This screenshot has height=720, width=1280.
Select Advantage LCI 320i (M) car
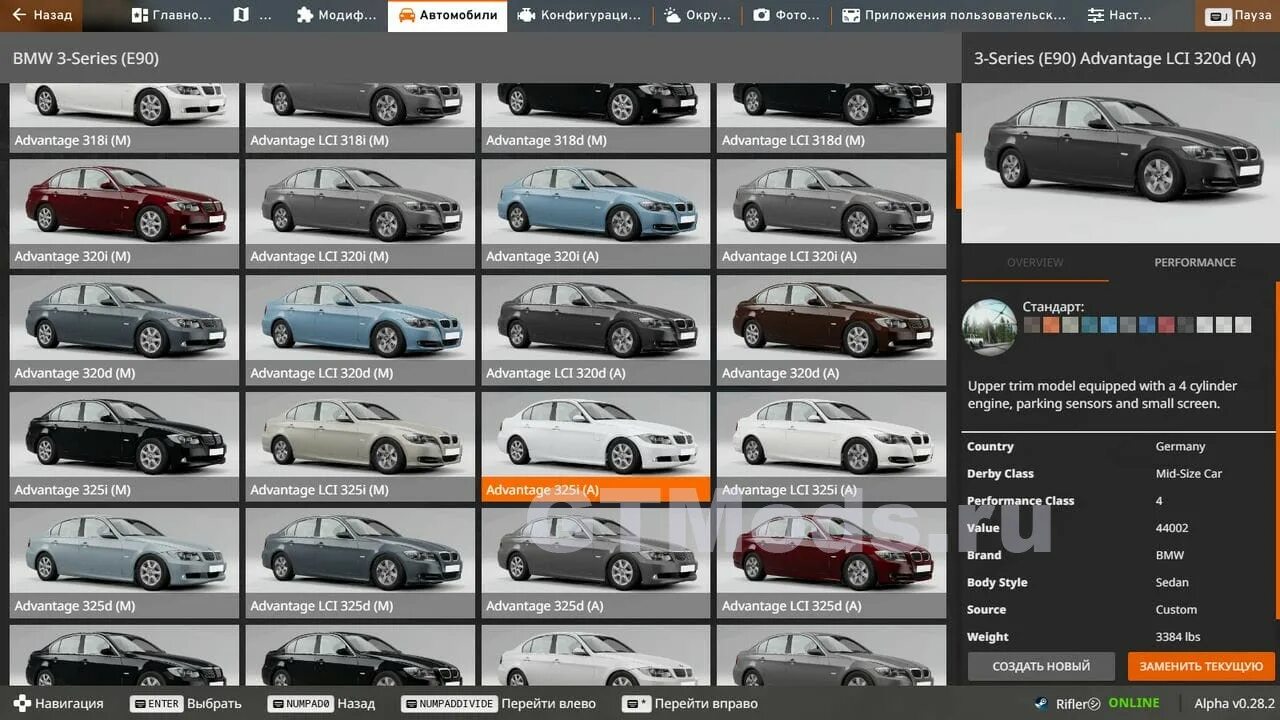pos(360,214)
